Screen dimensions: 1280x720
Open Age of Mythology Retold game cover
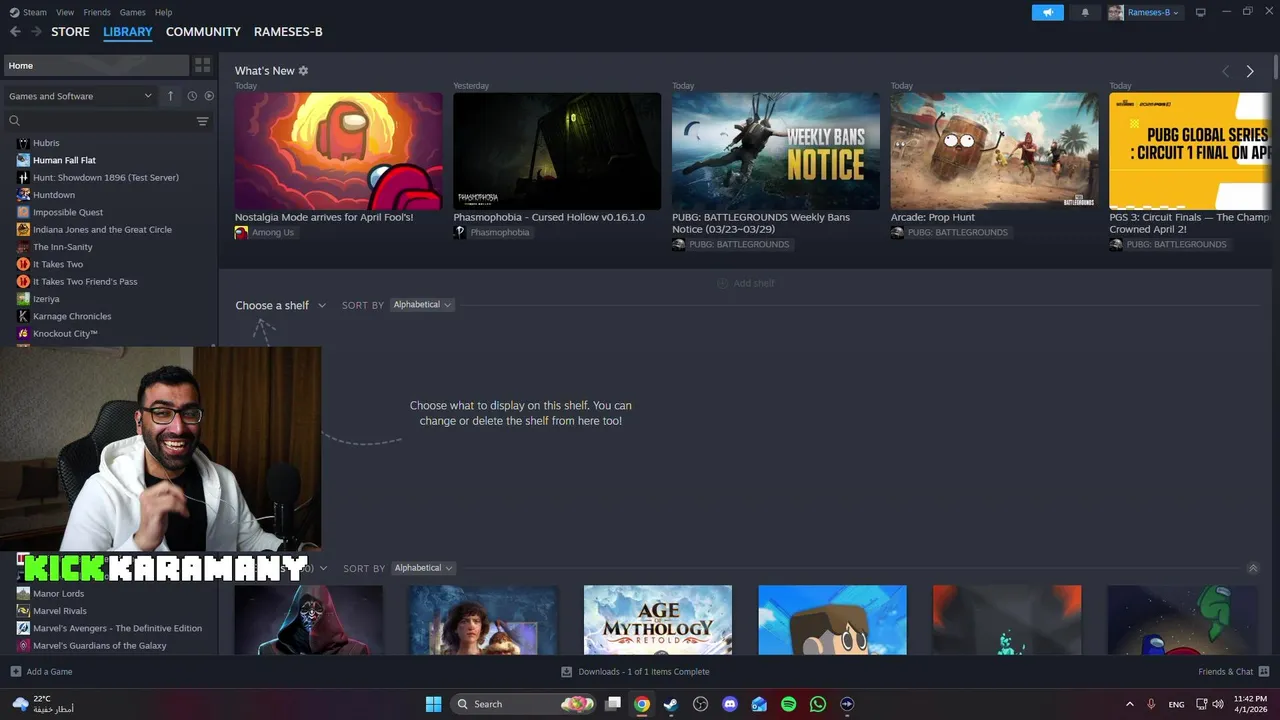coord(658,620)
